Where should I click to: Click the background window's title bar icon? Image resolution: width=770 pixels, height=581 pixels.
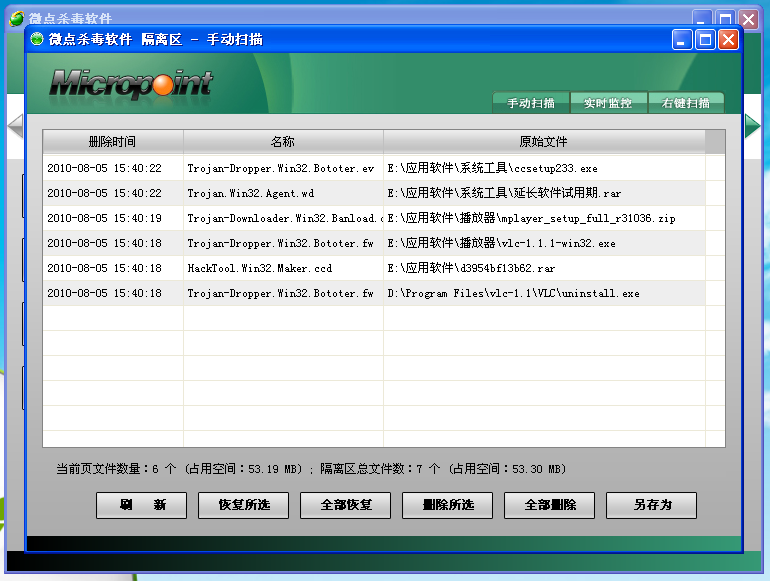[x=17, y=18]
